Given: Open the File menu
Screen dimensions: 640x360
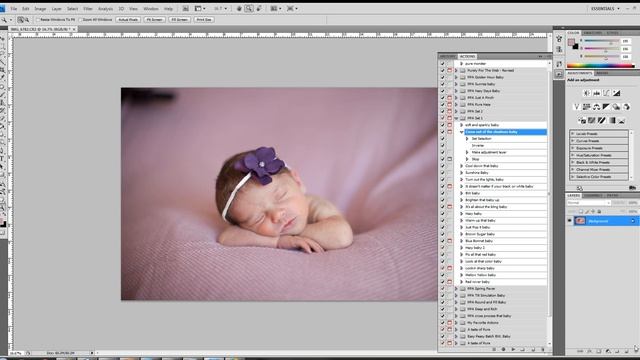Looking at the screenshot, I should pyautogui.click(x=13, y=8).
